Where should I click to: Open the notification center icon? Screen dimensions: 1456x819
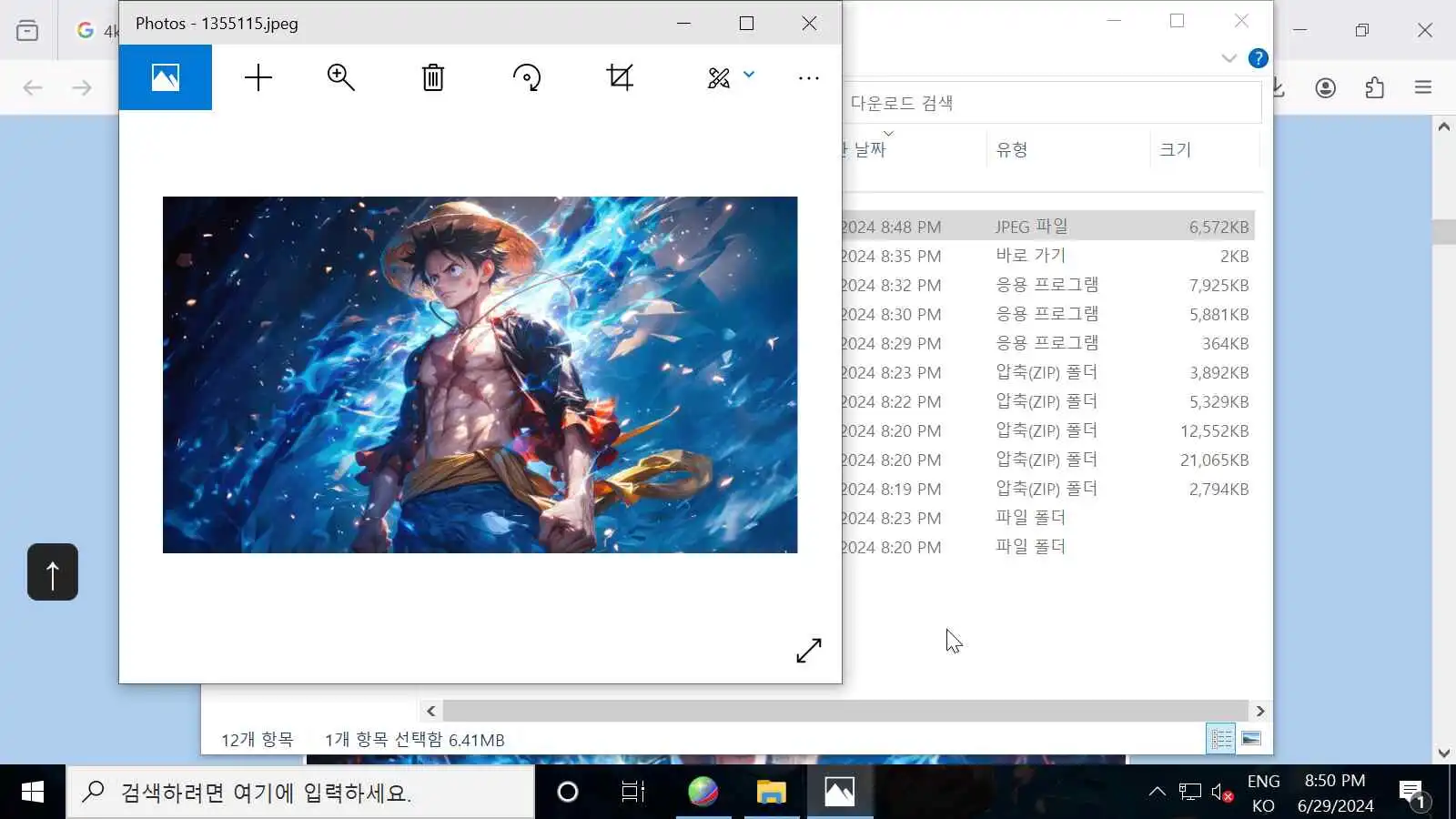click(1413, 794)
